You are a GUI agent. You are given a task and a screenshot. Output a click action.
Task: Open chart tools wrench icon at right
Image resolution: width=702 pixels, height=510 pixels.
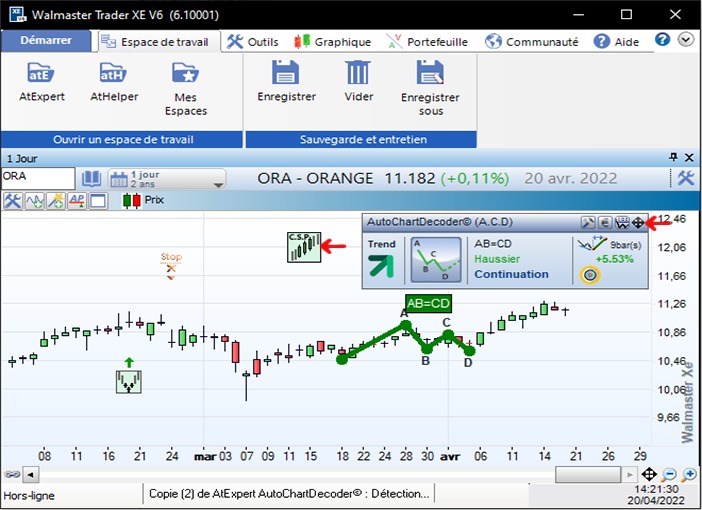tap(685, 178)
